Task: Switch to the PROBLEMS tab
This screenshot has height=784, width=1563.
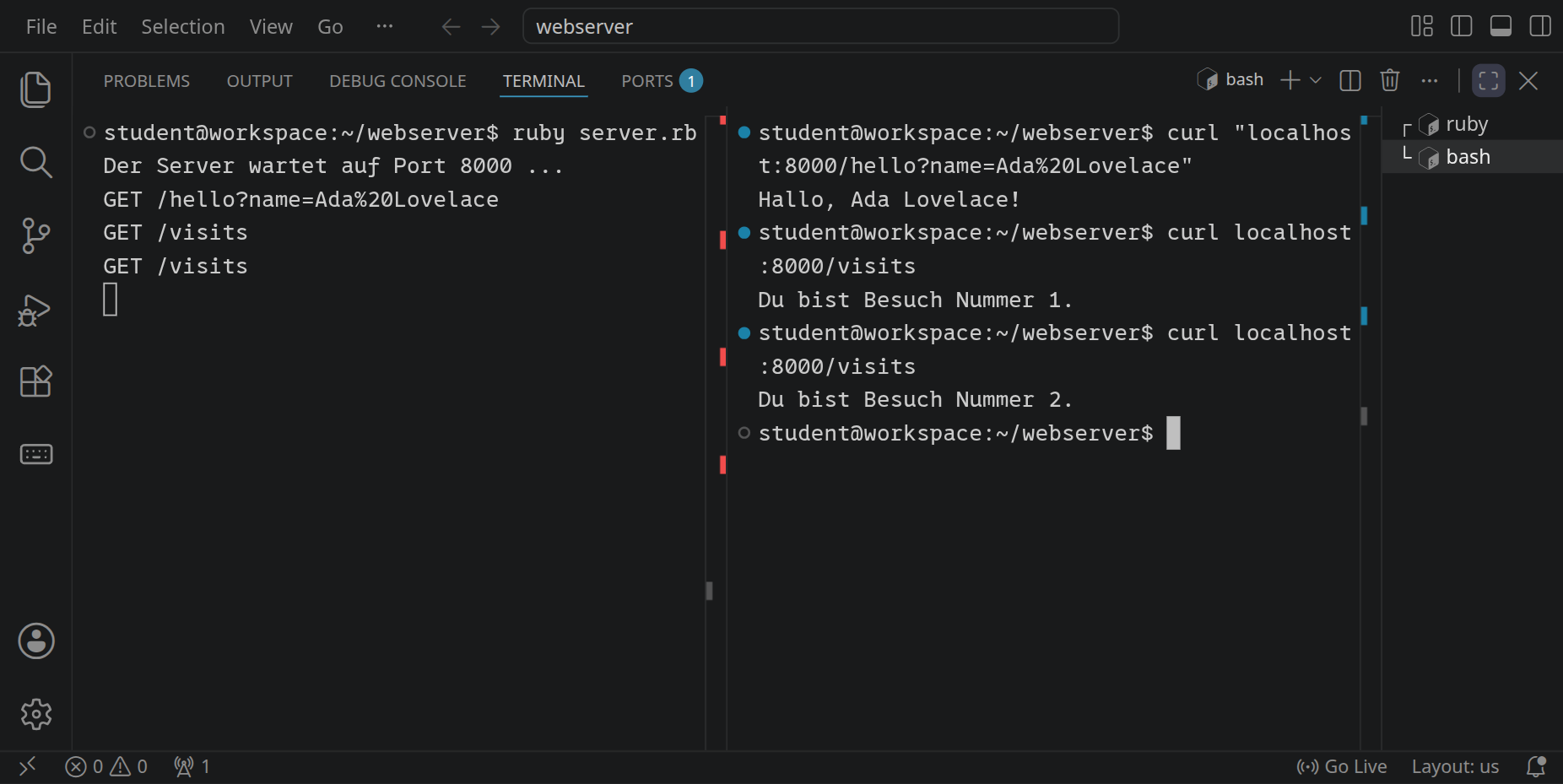Action: (147, 81)
